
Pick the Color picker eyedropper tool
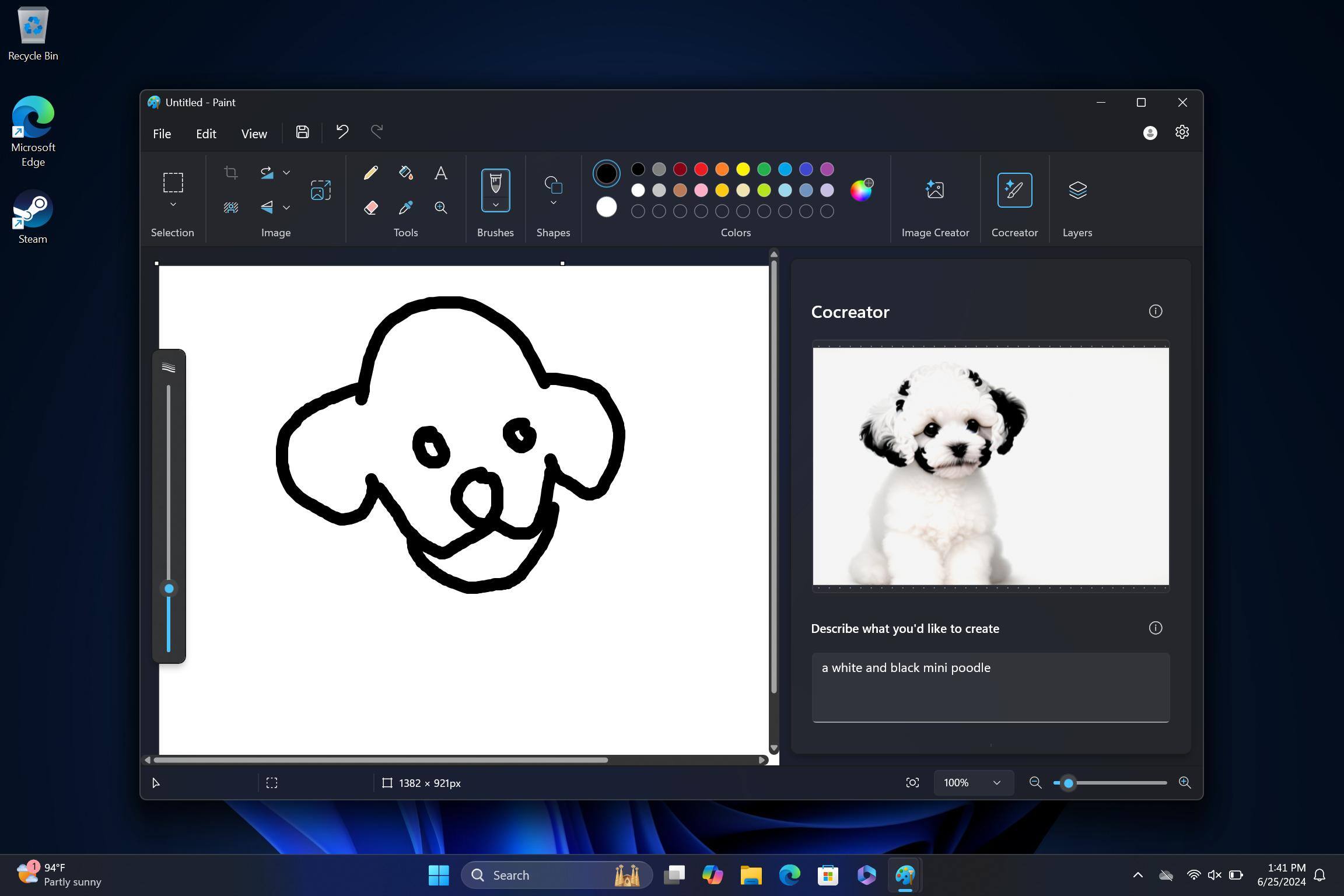[405, 208]
